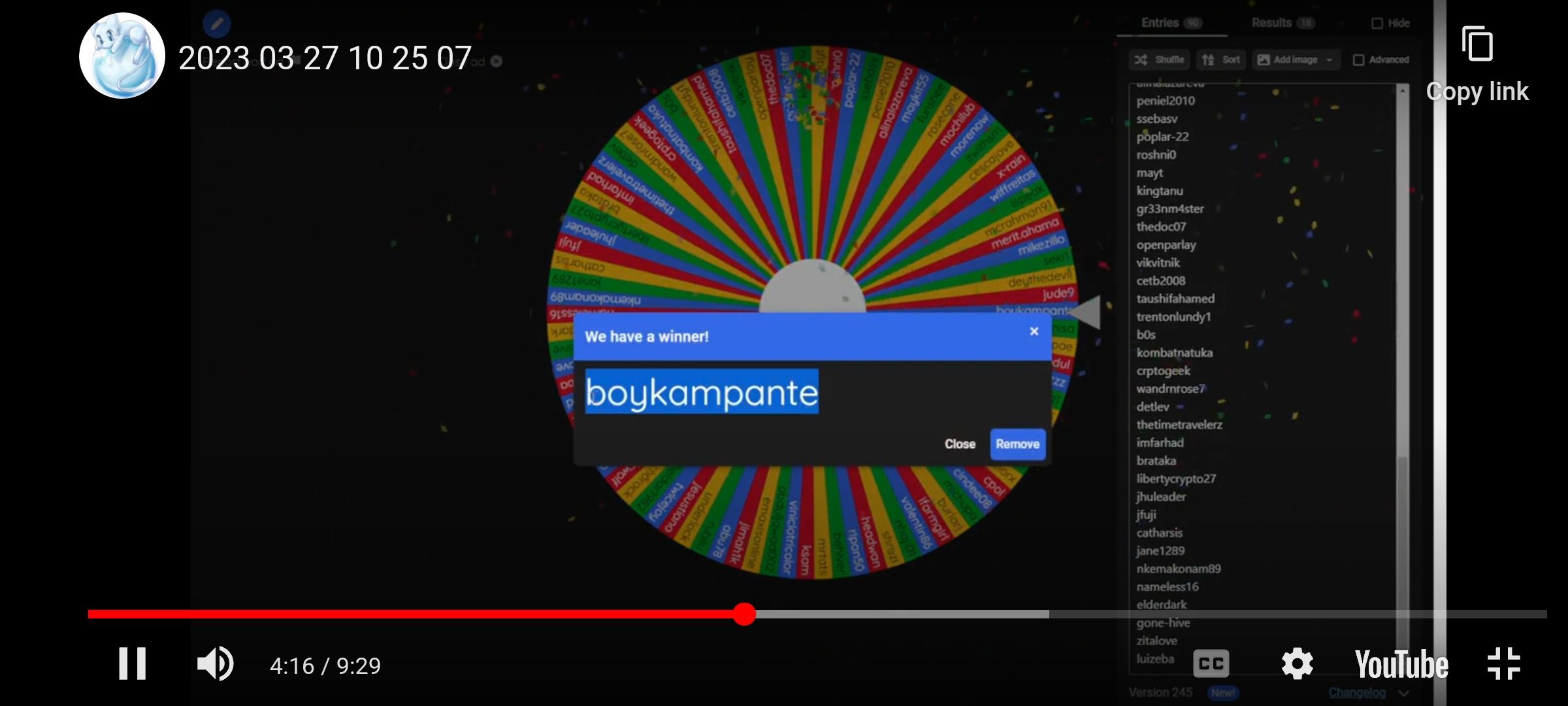
Task: Enable the Advanced checkbox
Action: point(1359,59)
